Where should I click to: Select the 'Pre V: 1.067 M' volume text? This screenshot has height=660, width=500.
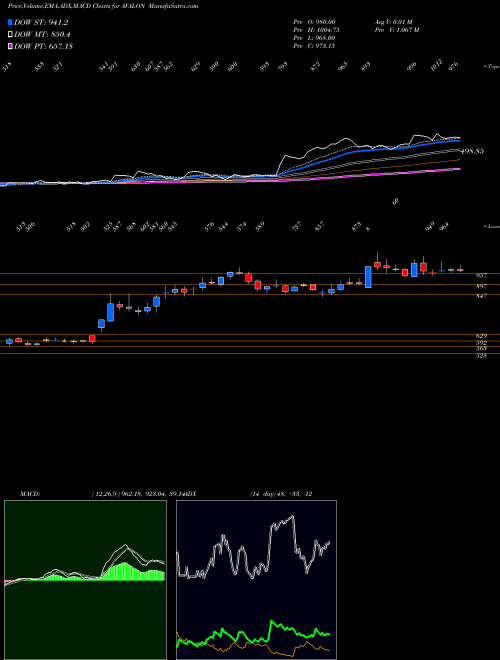pyautogui.click(x=396, y=30)
